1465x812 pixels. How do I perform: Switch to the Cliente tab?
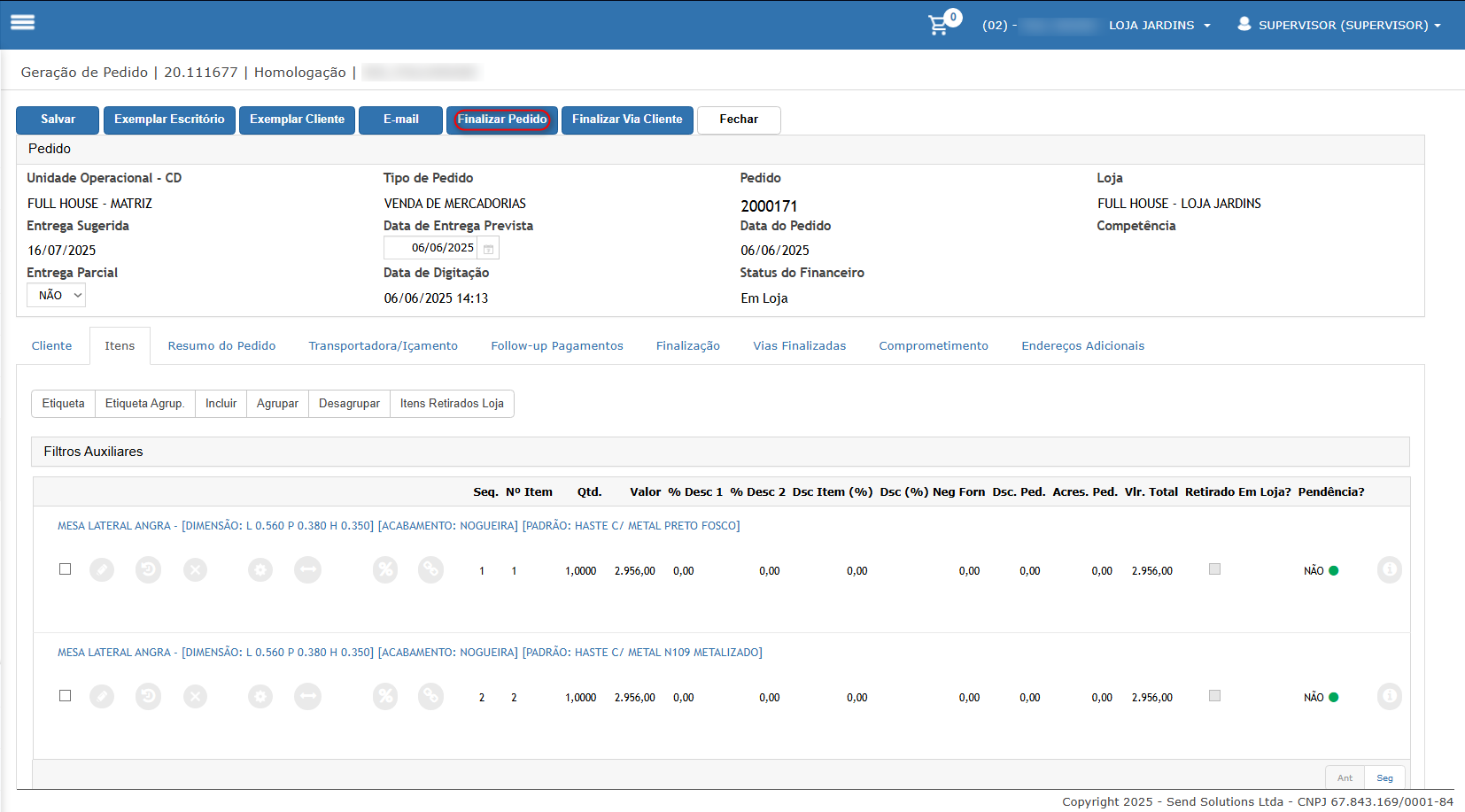tap(51, 345)
